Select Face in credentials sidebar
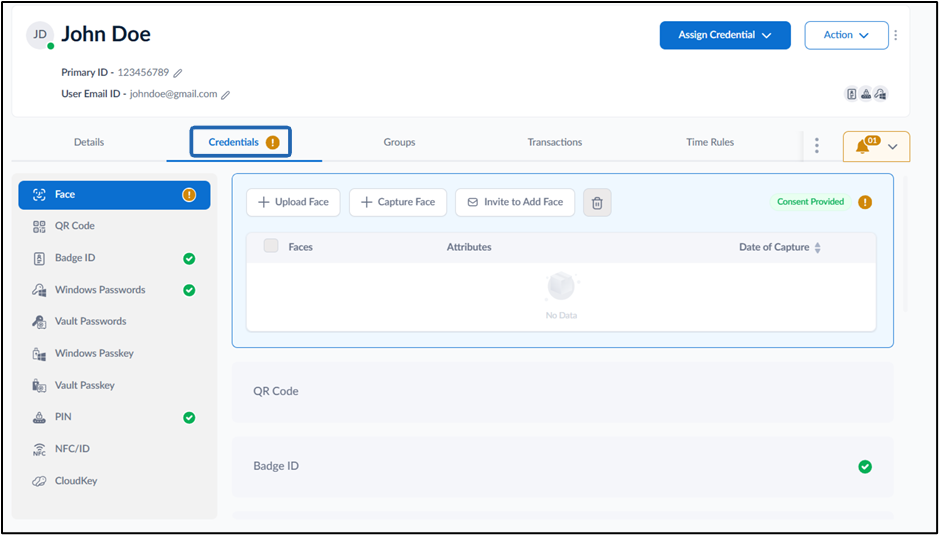Image resolution: width=939 pixels, height=535 pixels. (x=114, y=195)
